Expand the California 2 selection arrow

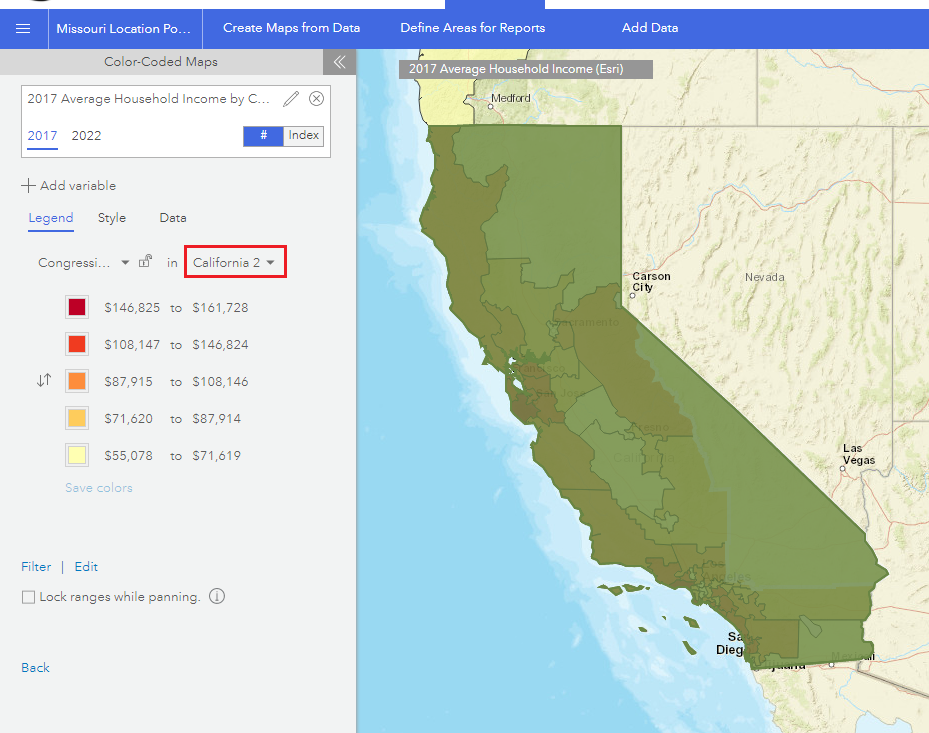click(270, 261)
